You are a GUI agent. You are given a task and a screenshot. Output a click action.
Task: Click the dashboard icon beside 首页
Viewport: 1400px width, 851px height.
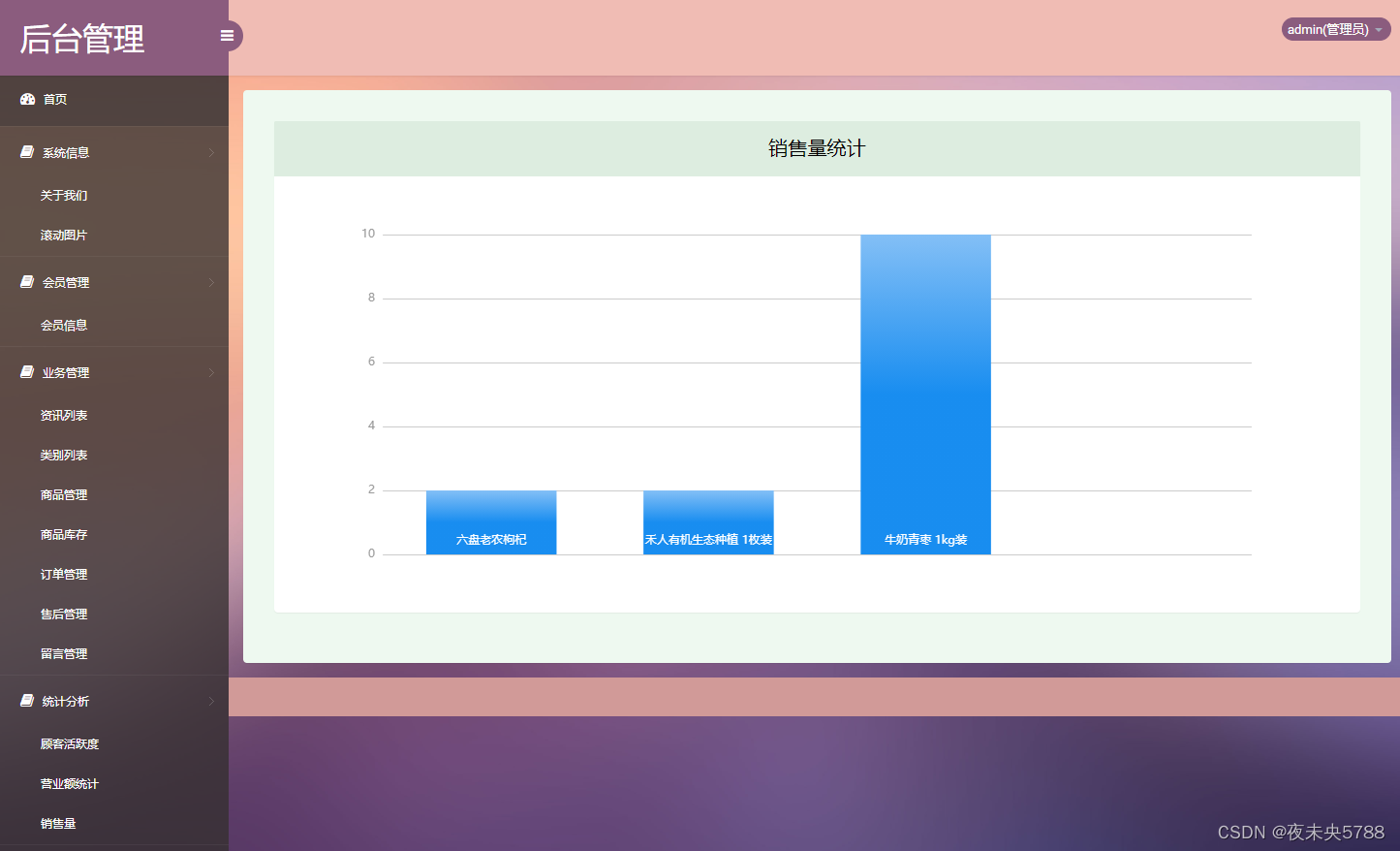click(x=27, y=99)
